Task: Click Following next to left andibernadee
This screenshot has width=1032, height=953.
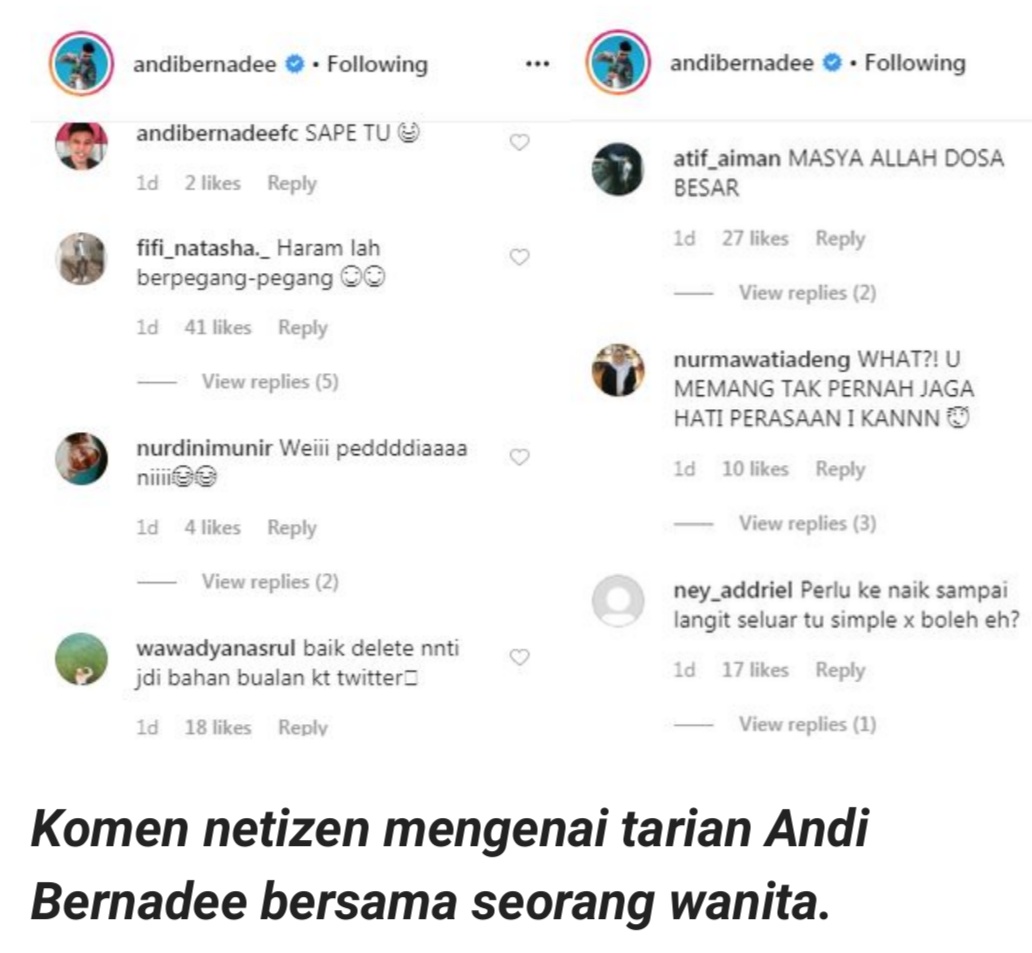Action: click(377, 64)
